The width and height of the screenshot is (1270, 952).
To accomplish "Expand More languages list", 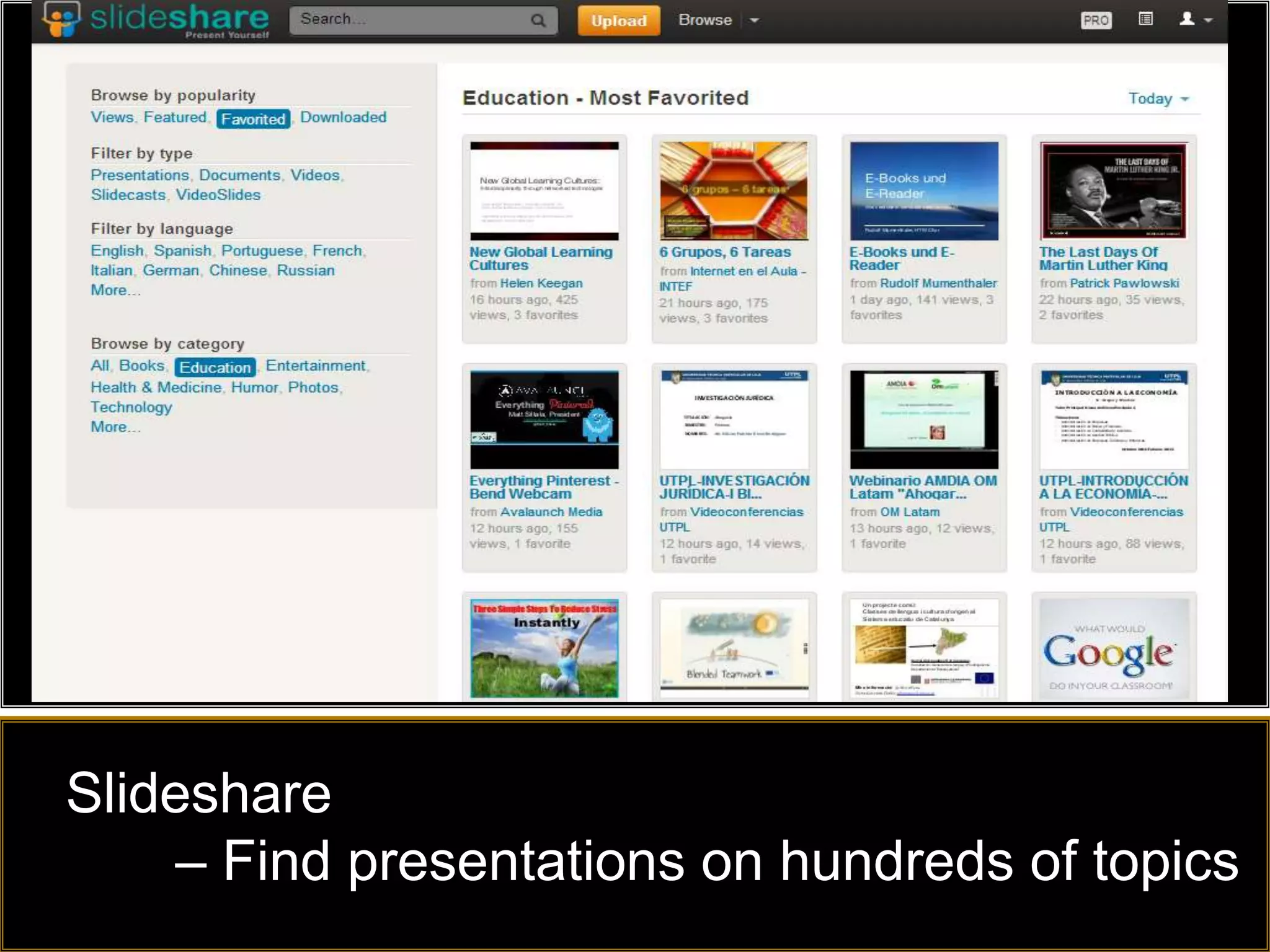I will click(115, 290).
